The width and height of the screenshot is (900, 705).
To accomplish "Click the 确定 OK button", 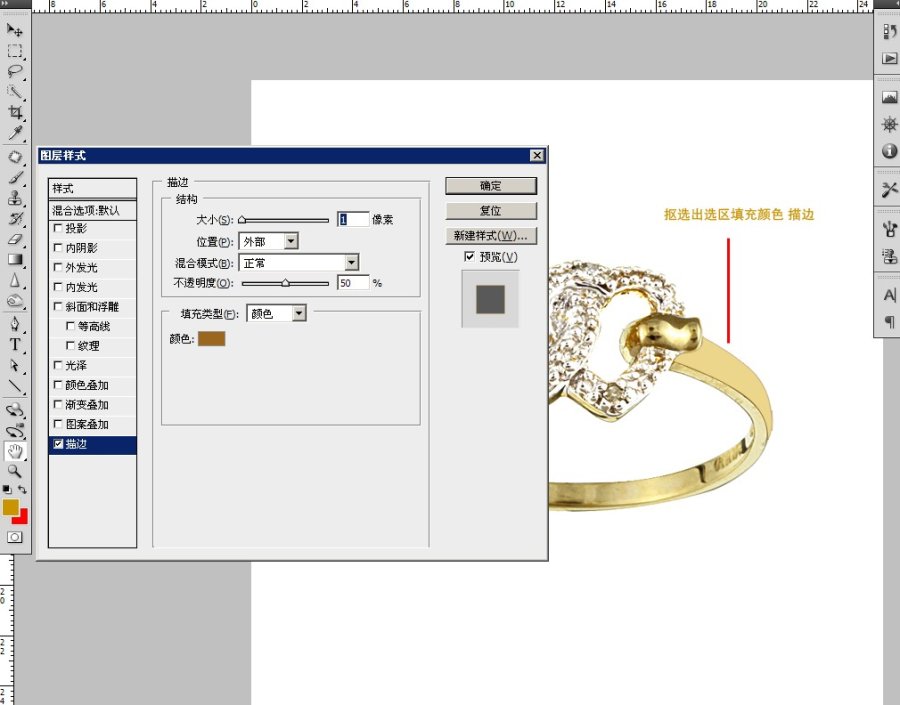I will (x=491, y=186).
